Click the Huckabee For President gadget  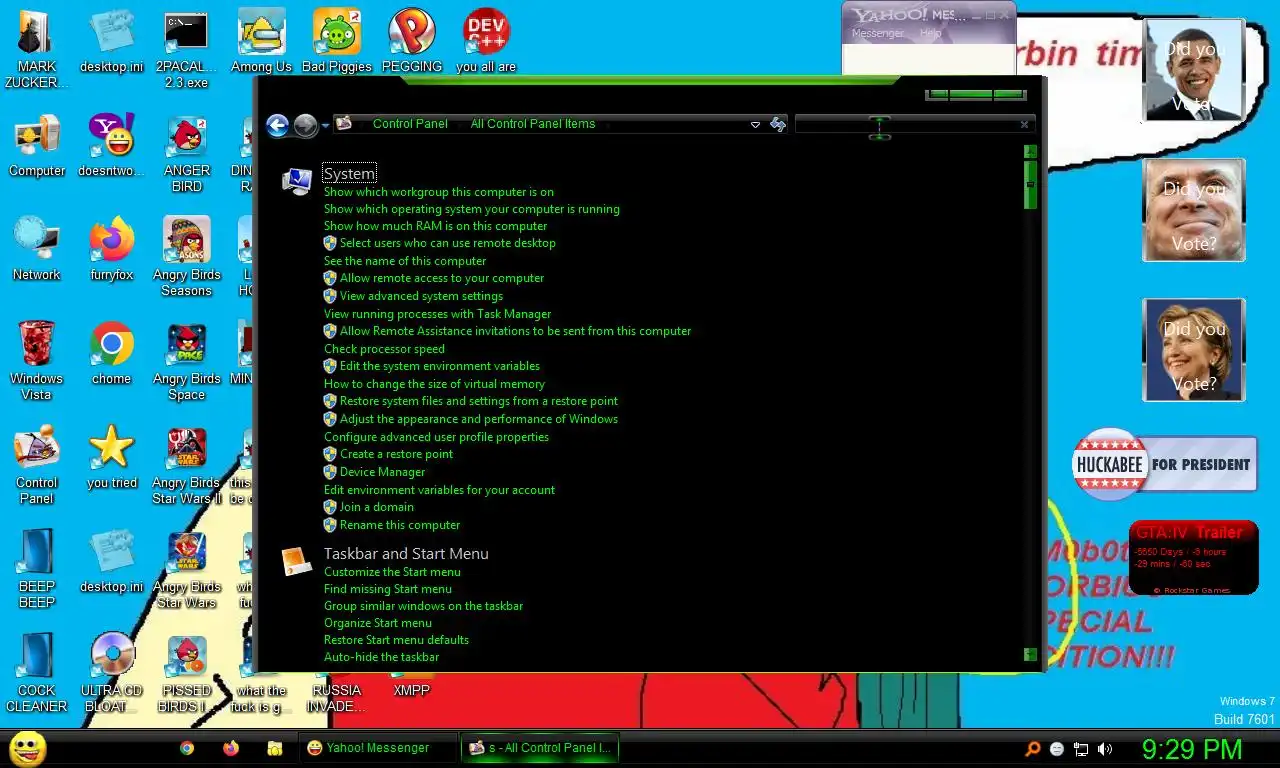coord(1164,464)
